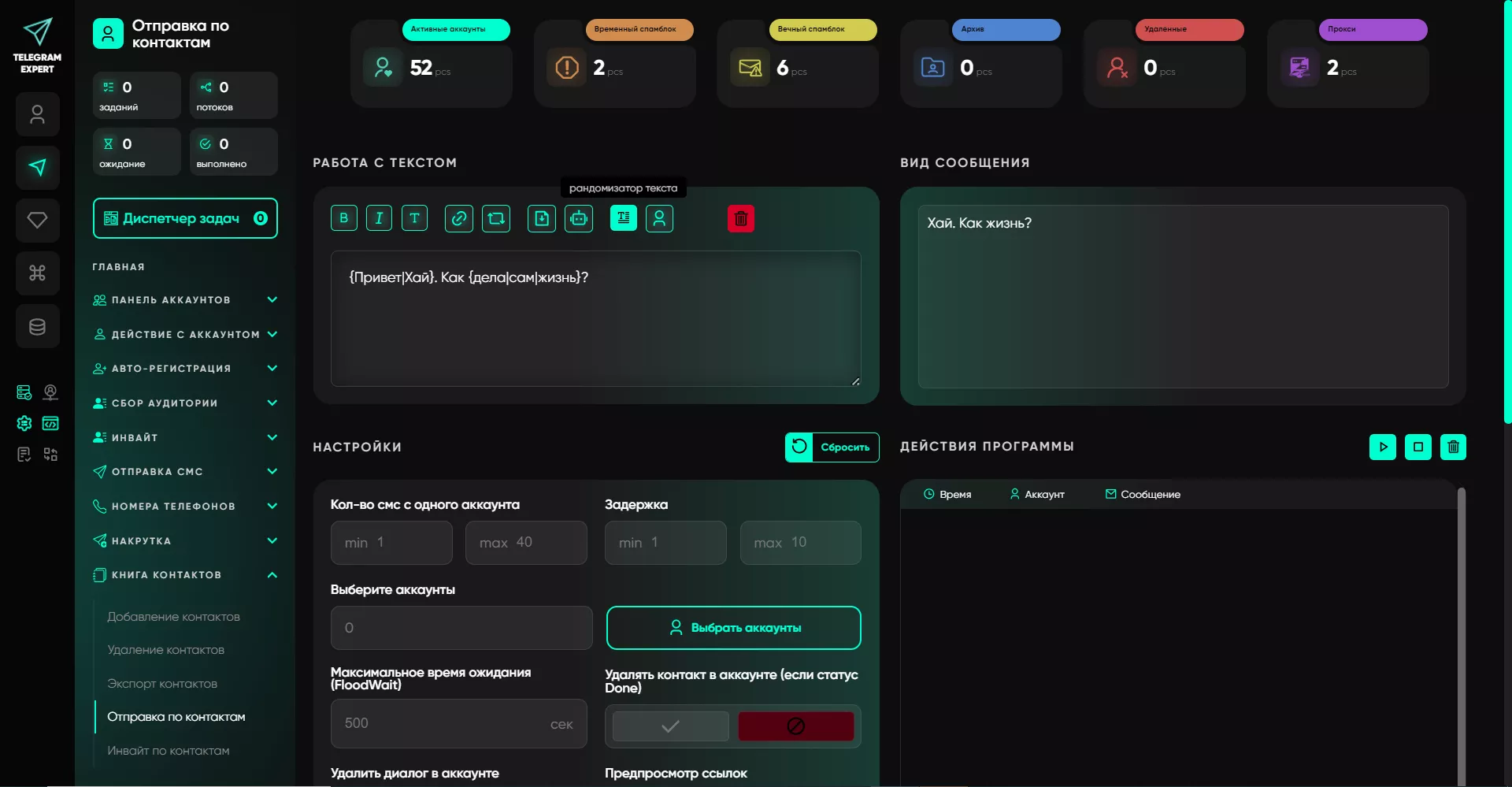Open Удаление контактов menu item
Screen dimensions: 1512x787
tap(165, 650)
